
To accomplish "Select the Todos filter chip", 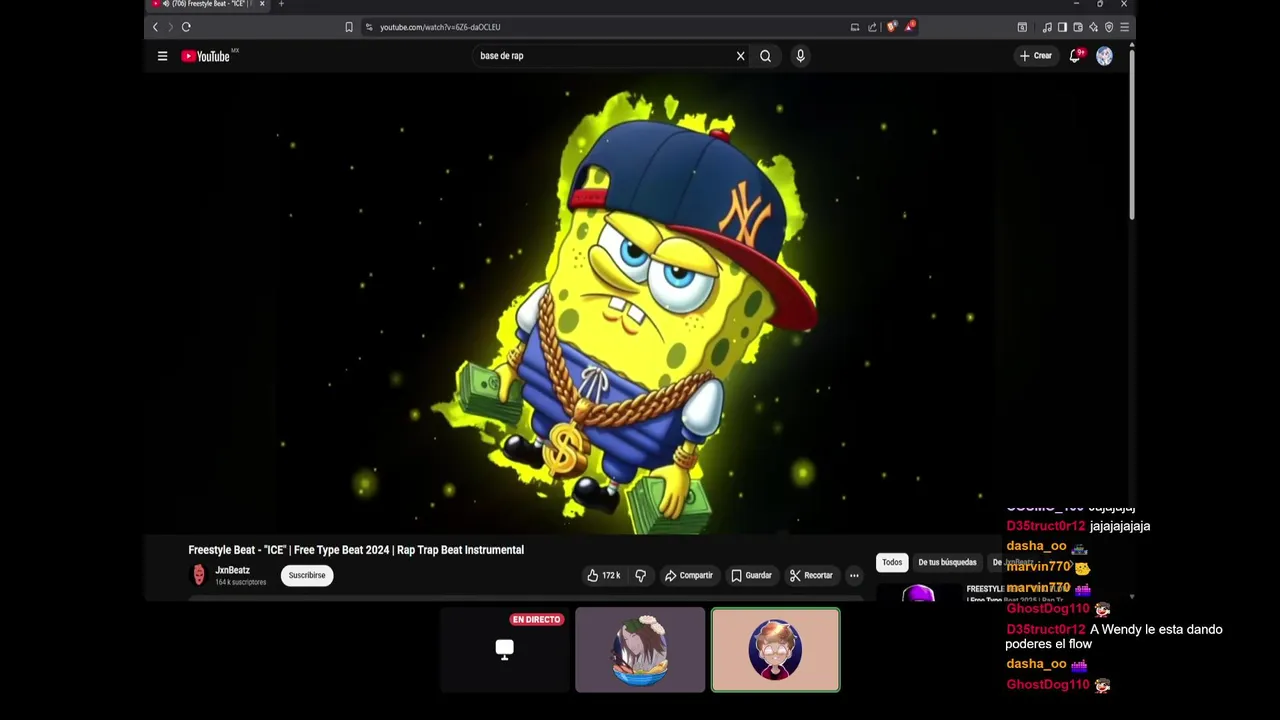I will 892,562.
